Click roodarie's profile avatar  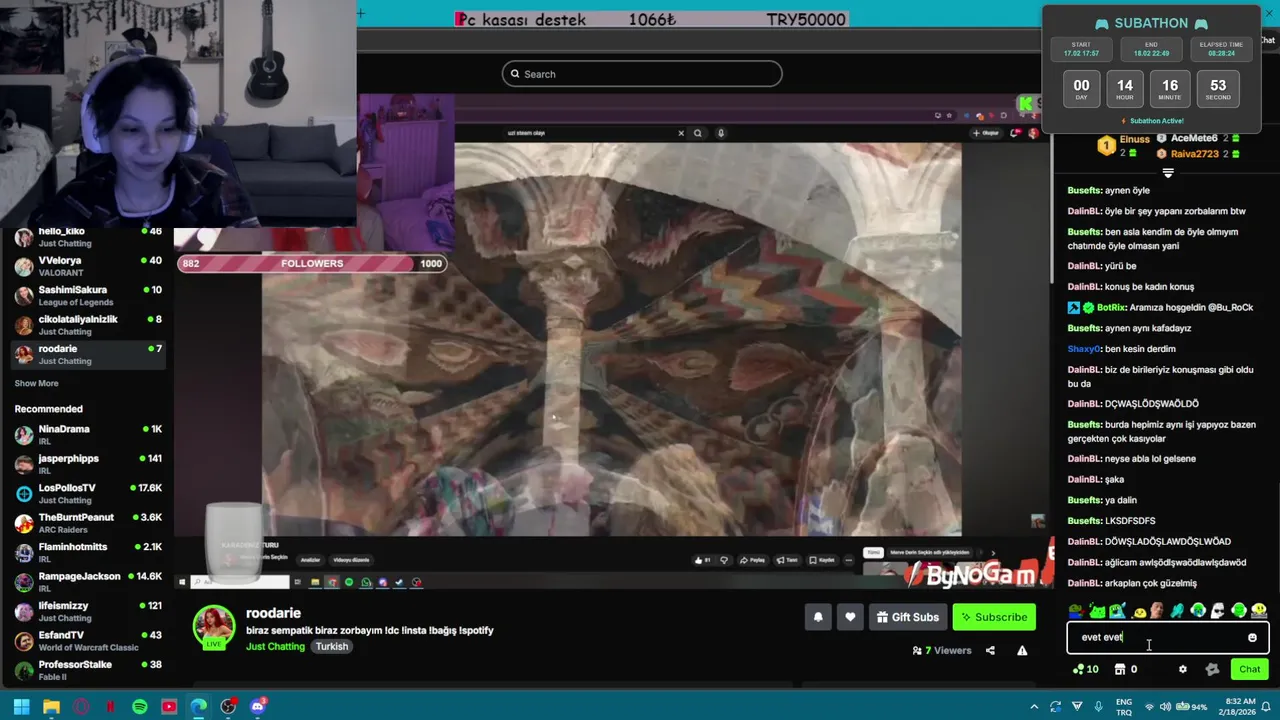pyautogui.click(x=213, y=626)
